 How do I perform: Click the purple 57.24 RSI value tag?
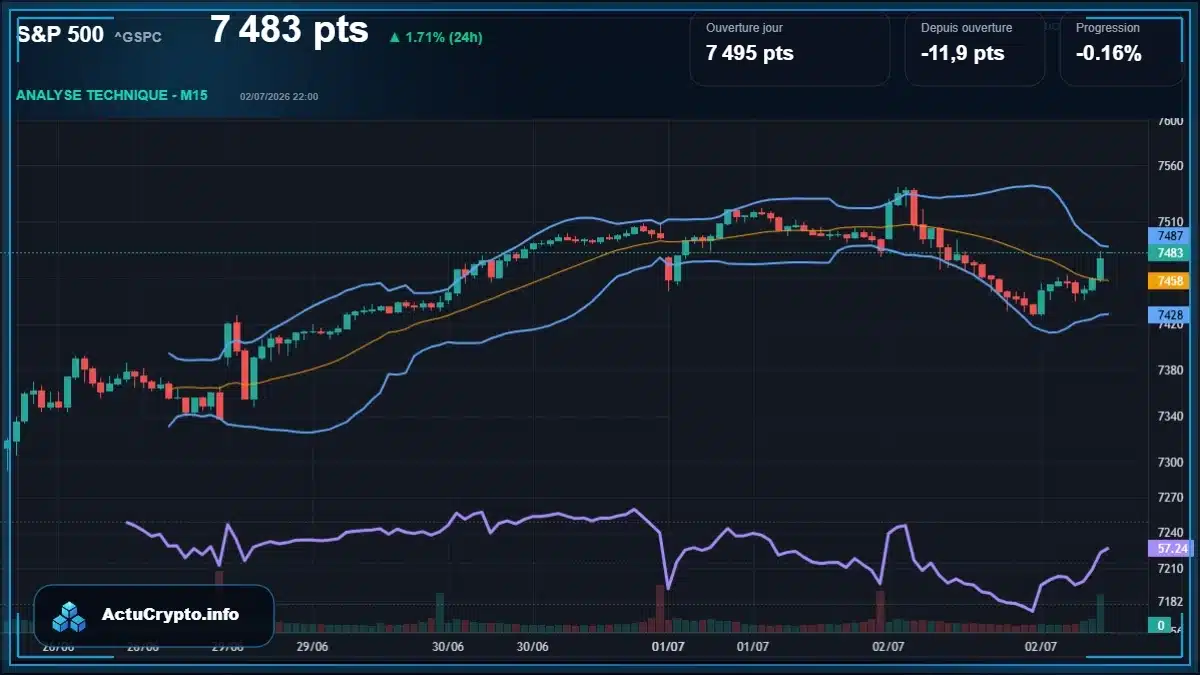pyautogui.click(x=1171, y=549)
